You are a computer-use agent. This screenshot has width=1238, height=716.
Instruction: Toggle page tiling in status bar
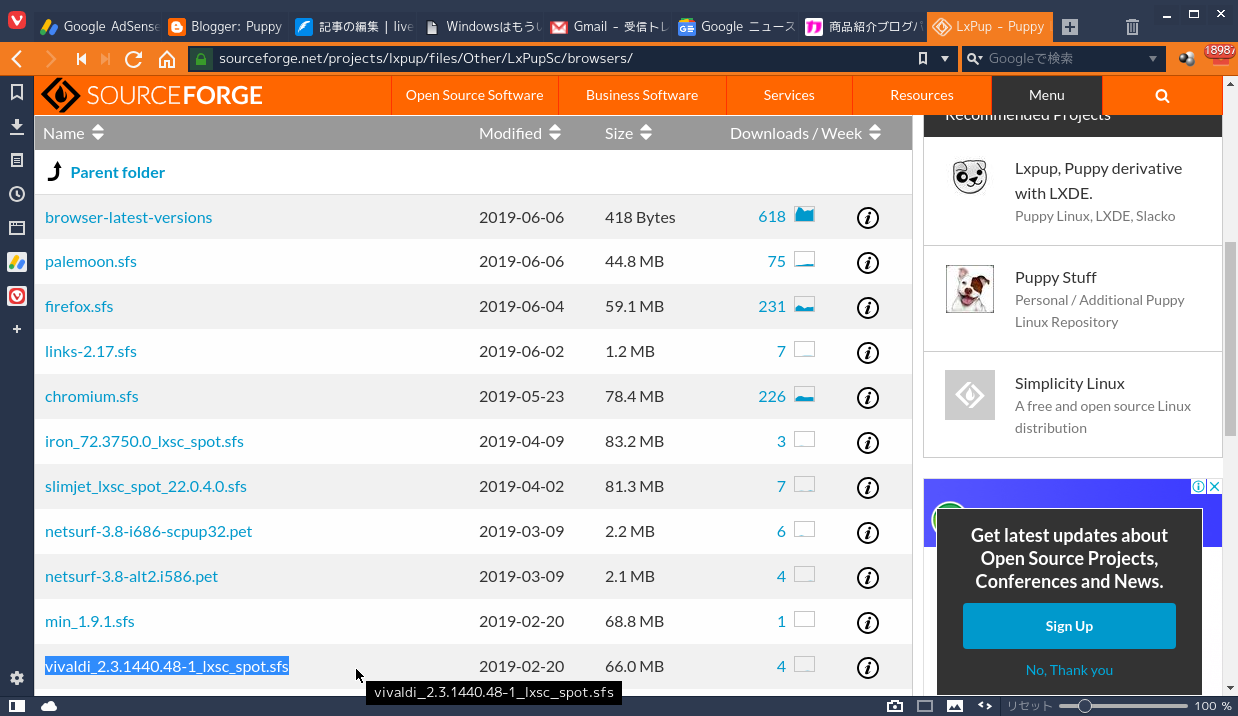coord(925,706)
